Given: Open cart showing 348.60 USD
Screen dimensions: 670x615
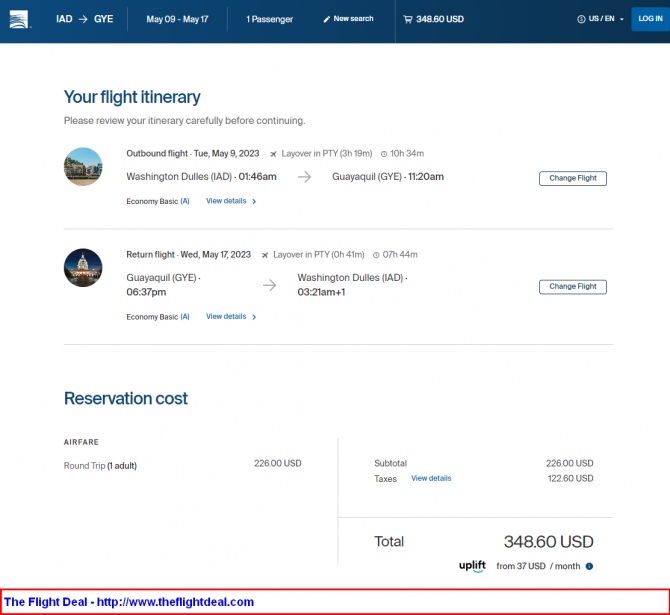Looking at the screenshot, I should (x=434, y=19).
